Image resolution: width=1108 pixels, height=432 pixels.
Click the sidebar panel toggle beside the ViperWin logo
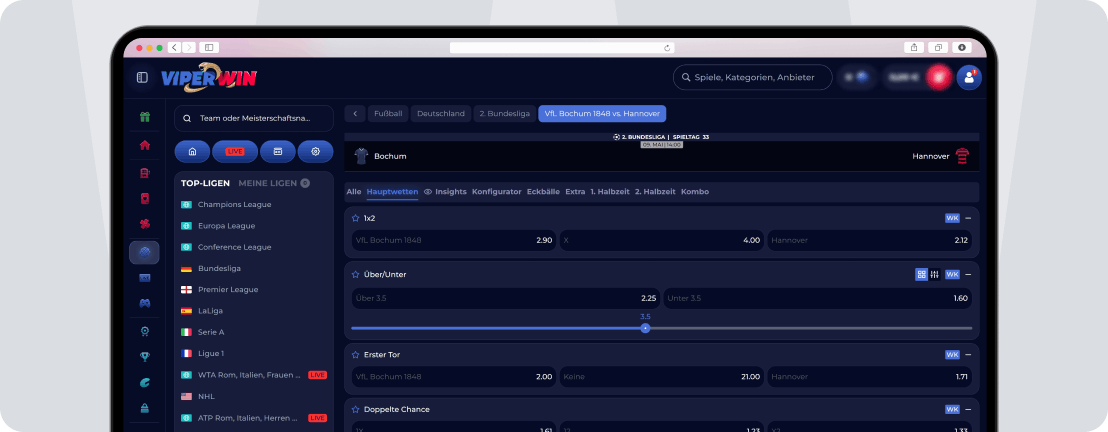pyautogui.click(x=142, y=78)
